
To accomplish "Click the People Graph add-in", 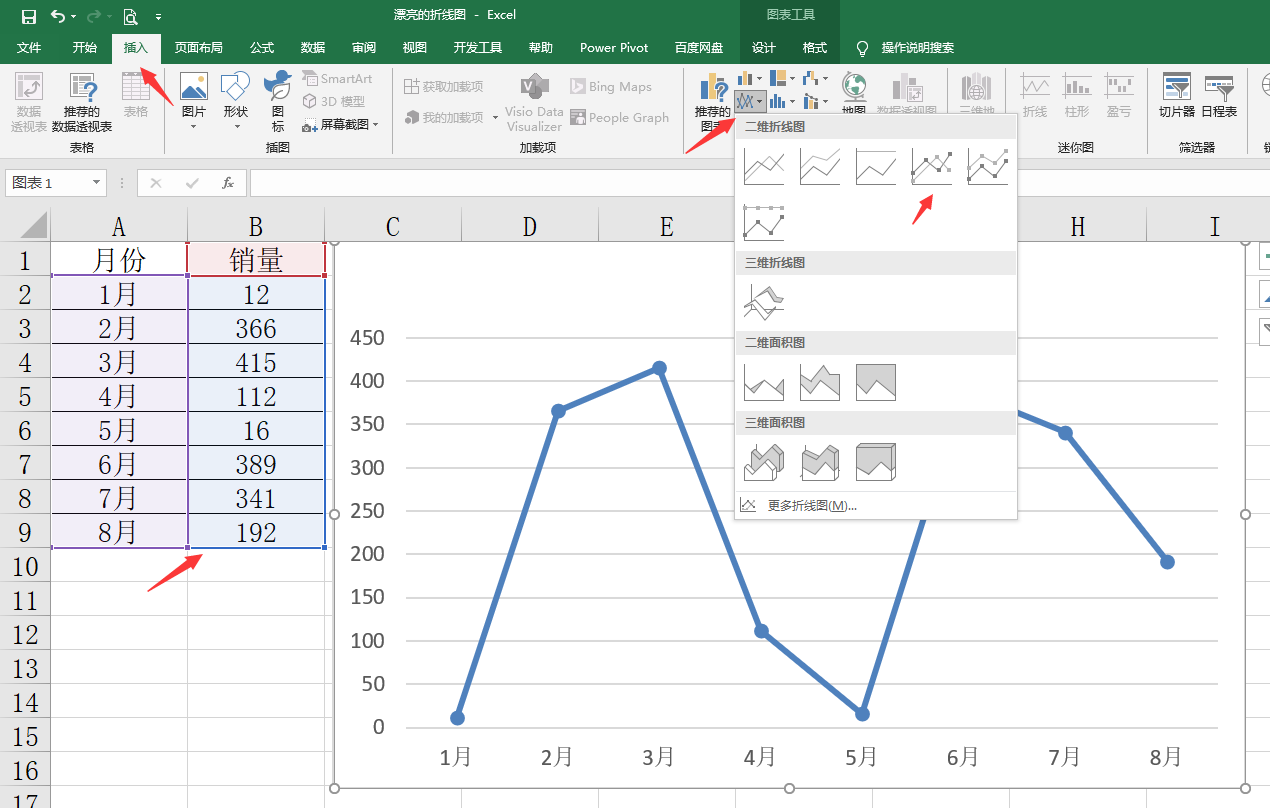I will pos(620,117).
